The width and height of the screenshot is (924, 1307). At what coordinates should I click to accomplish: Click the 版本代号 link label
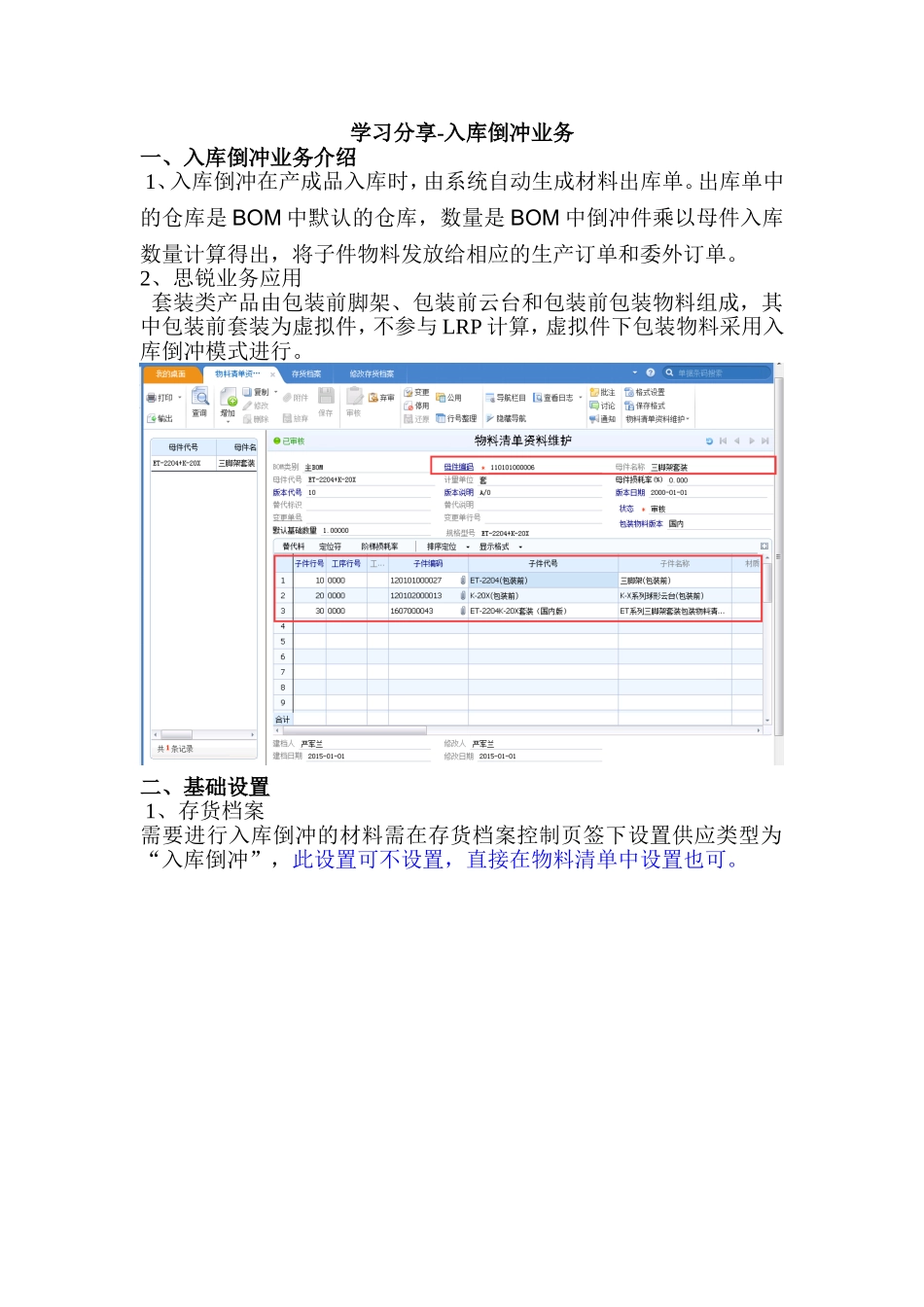point(288,492)
